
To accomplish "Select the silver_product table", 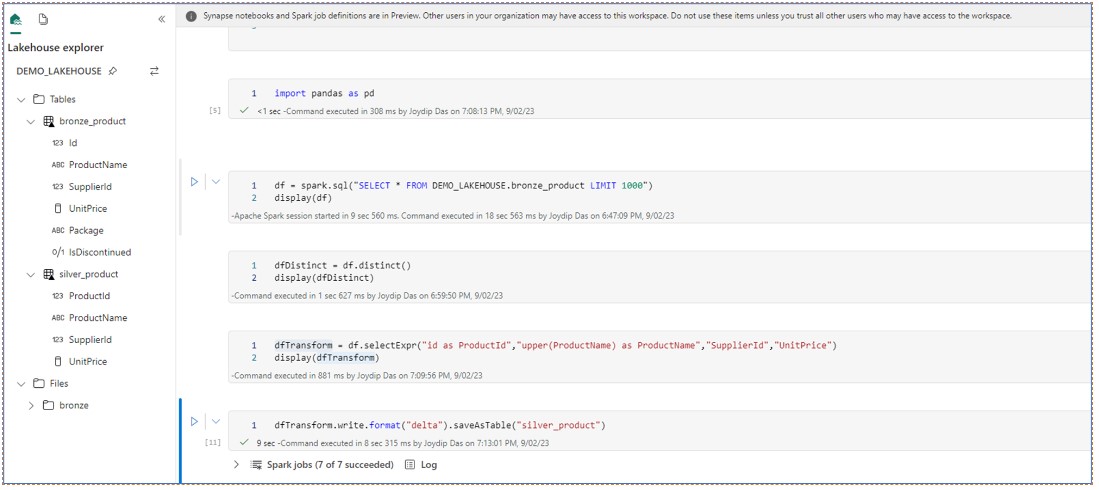I will [89, 274].
